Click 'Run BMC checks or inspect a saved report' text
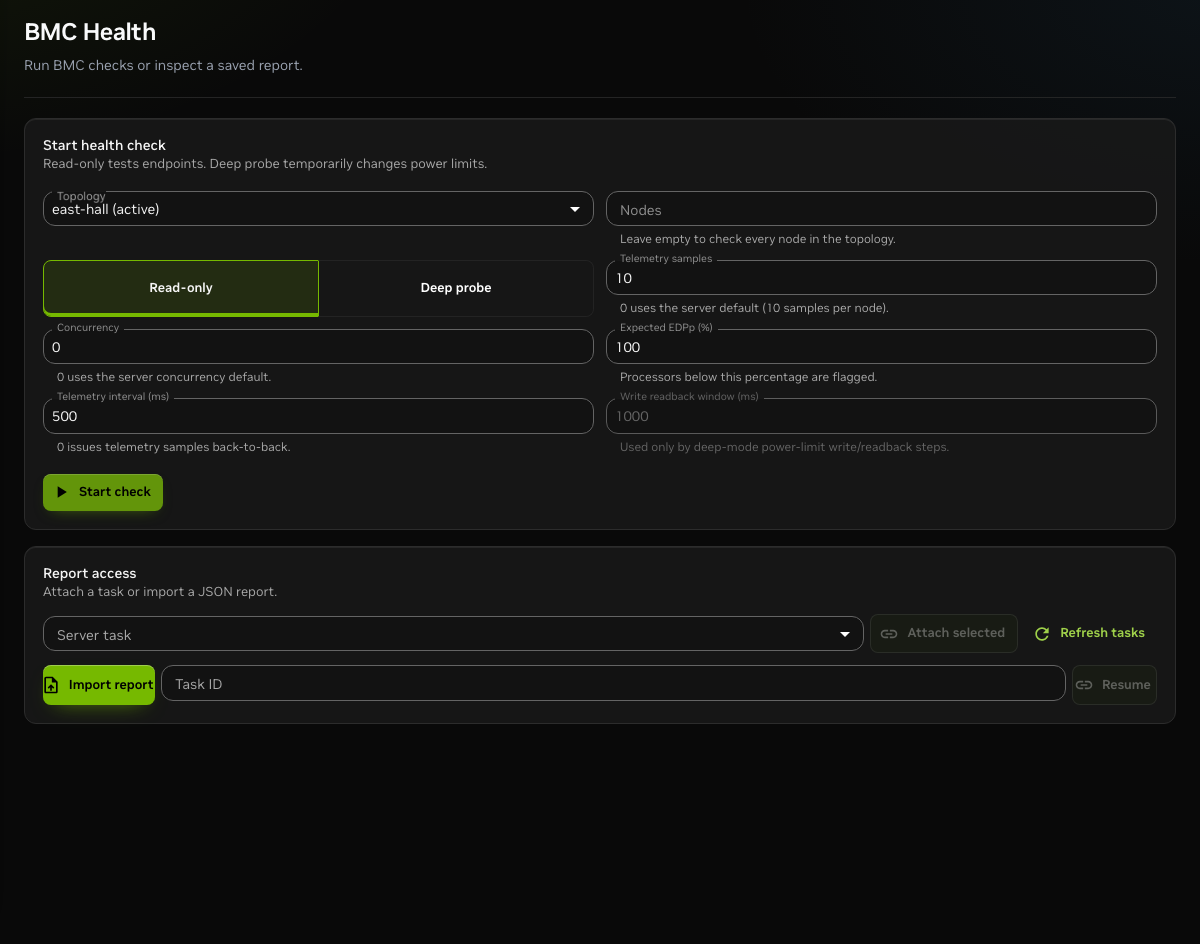 [x=163, y=66]
